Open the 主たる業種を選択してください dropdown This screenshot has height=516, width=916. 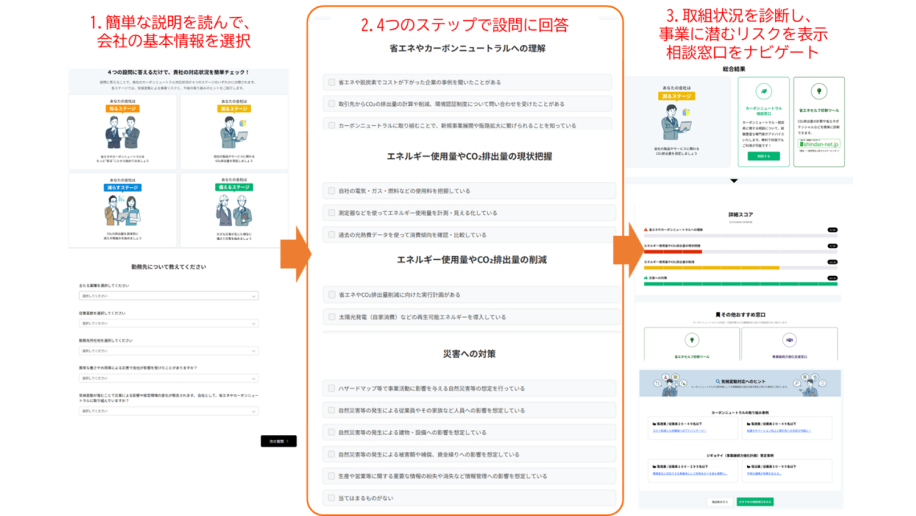coord(169,296)
